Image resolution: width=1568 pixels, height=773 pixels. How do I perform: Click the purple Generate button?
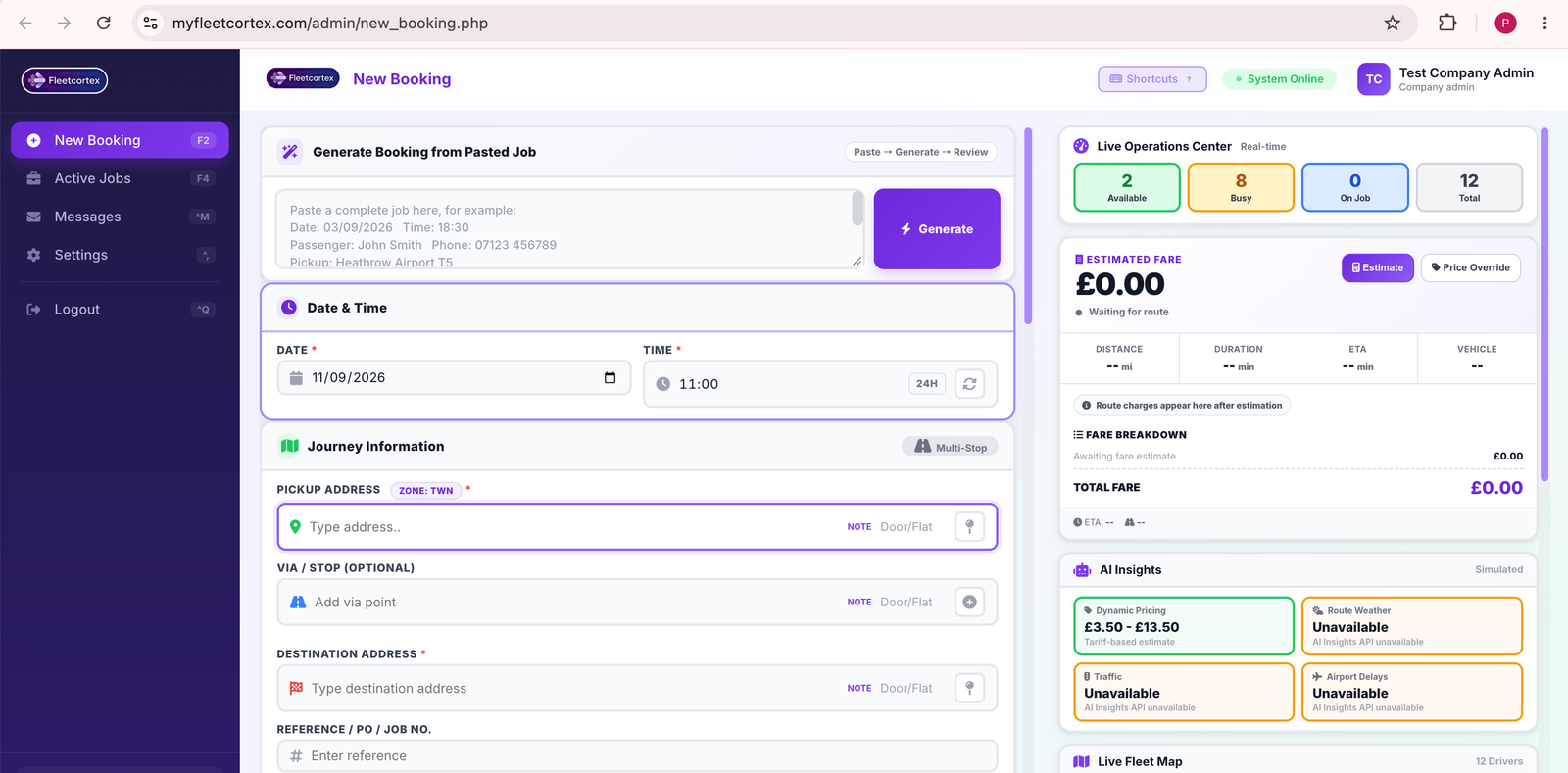pyautogui.click(x=937, y=229)
